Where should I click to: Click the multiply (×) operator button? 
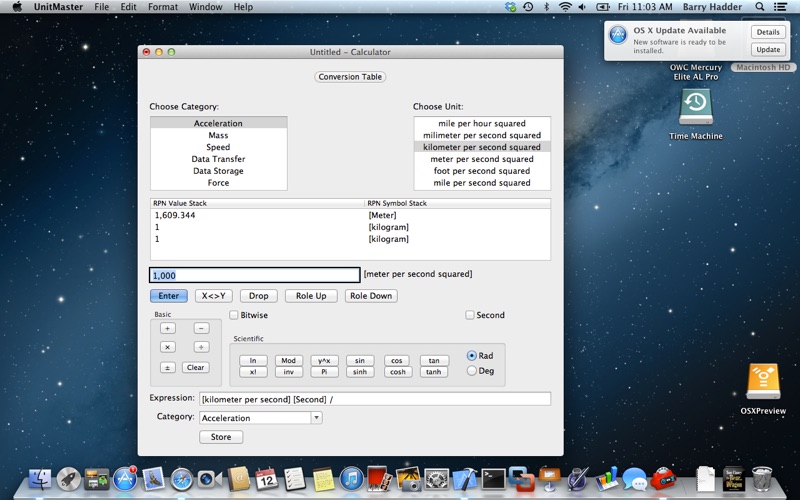click(167, 347)
